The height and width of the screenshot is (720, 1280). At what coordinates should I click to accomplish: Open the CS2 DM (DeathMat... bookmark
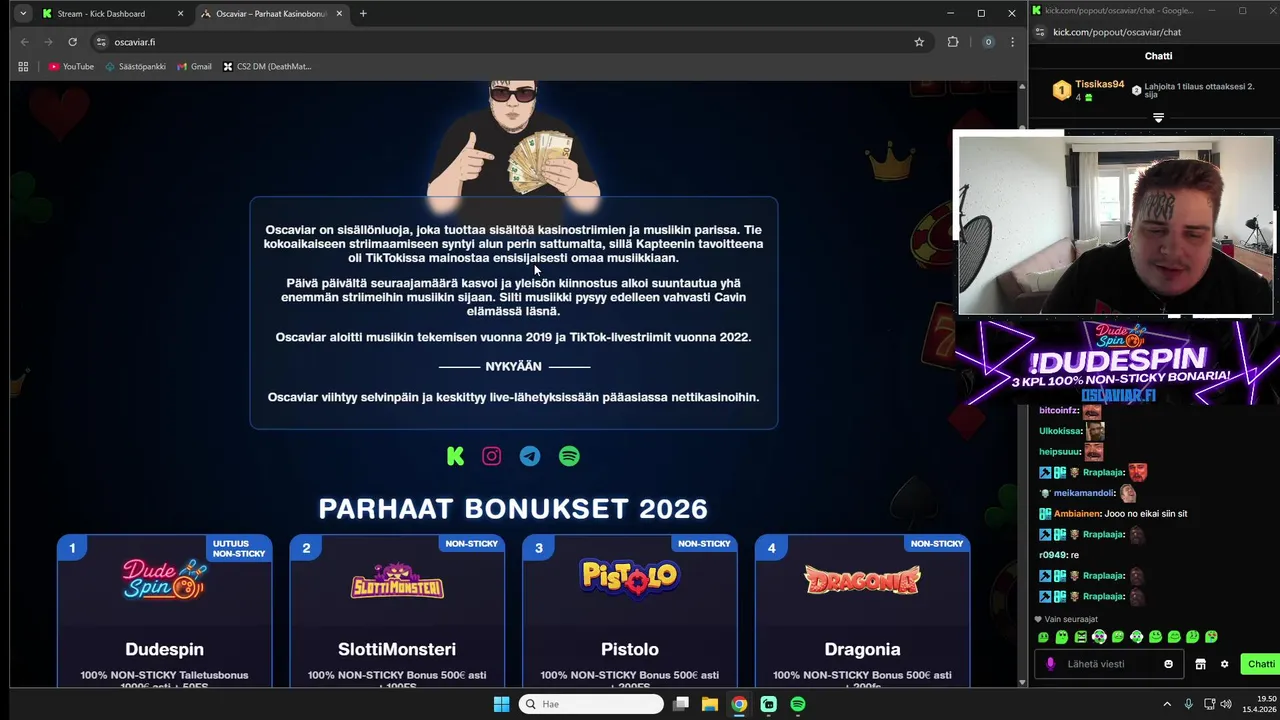tap(267, 67)
